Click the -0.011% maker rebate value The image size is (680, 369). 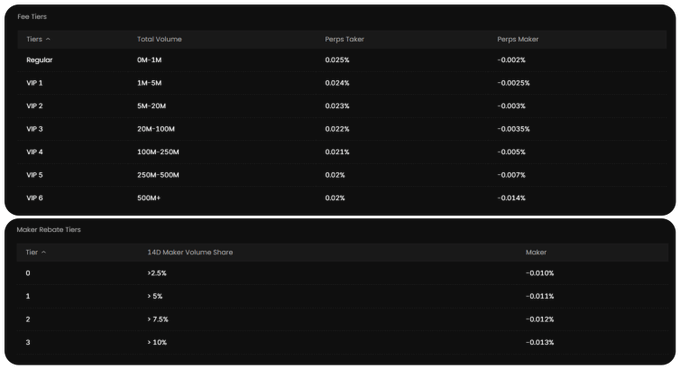click(x=540, y=297)
